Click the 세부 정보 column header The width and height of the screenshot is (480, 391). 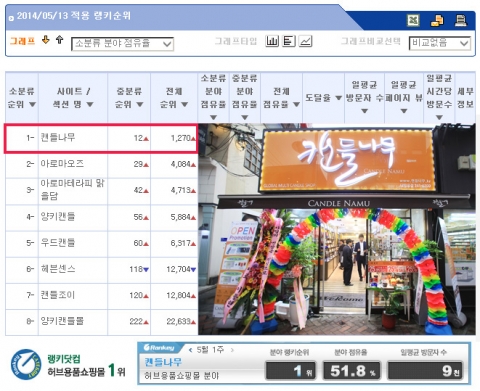[x=465, y=98]
